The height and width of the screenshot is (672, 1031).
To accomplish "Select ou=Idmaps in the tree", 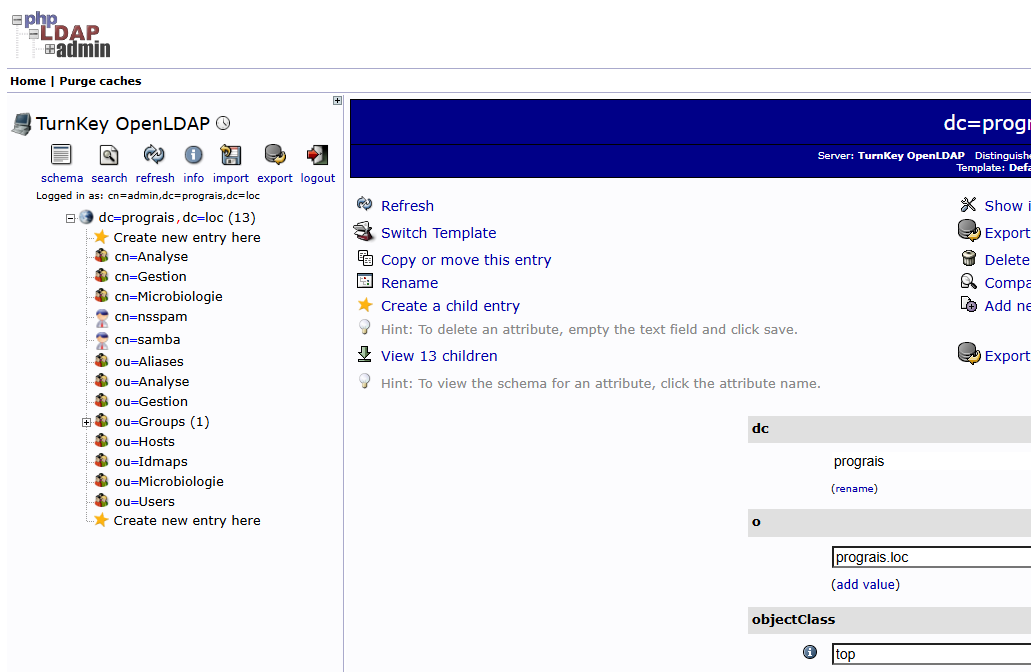I will click(151, 462).
